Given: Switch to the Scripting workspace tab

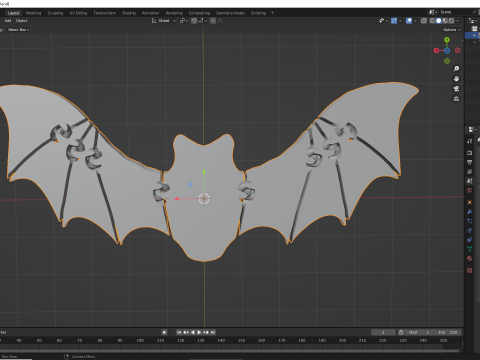Looking at the screenshot, I should click(x=258, y=13).
